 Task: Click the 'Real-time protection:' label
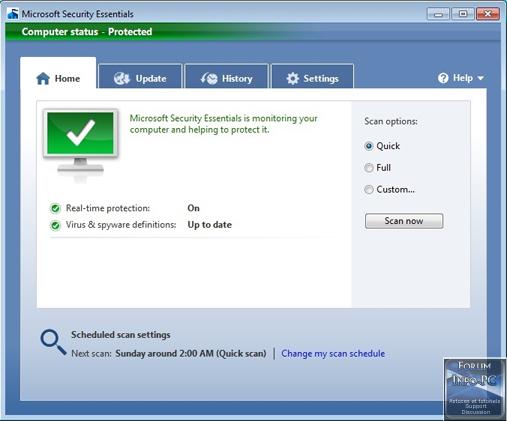(108, 208)
